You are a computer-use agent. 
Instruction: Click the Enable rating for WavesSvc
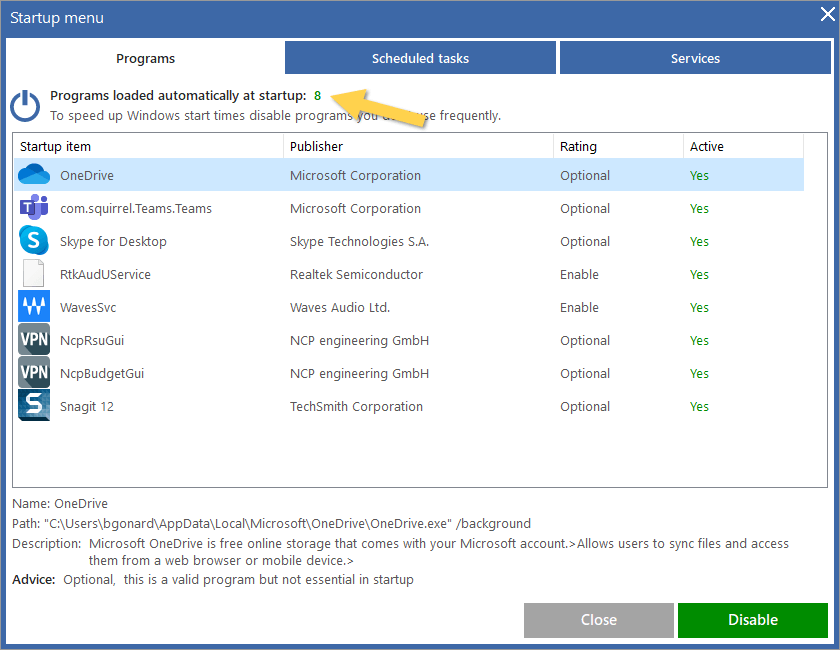point(579,308)
